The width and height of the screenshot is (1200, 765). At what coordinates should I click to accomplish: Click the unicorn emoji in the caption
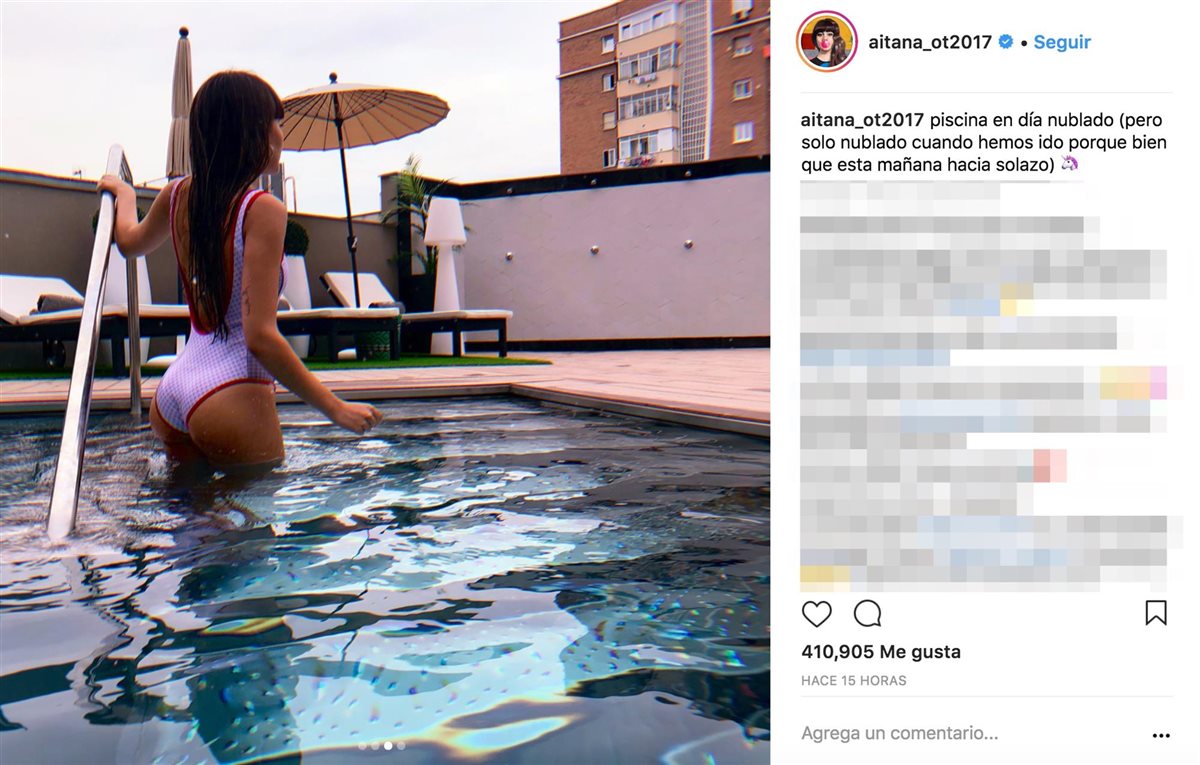(x=1070, y=164)
